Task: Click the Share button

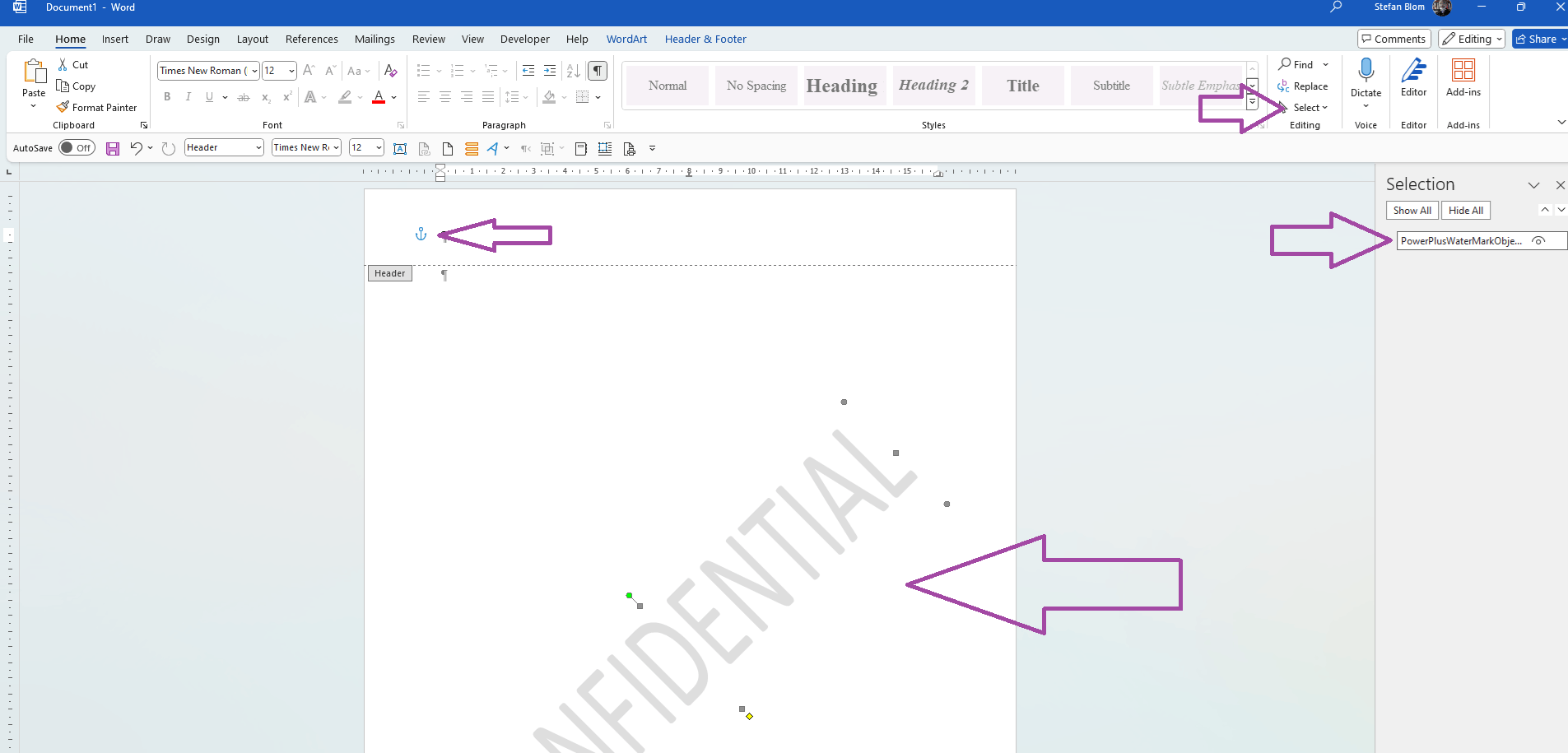Action: click(x=1540, y=39)
